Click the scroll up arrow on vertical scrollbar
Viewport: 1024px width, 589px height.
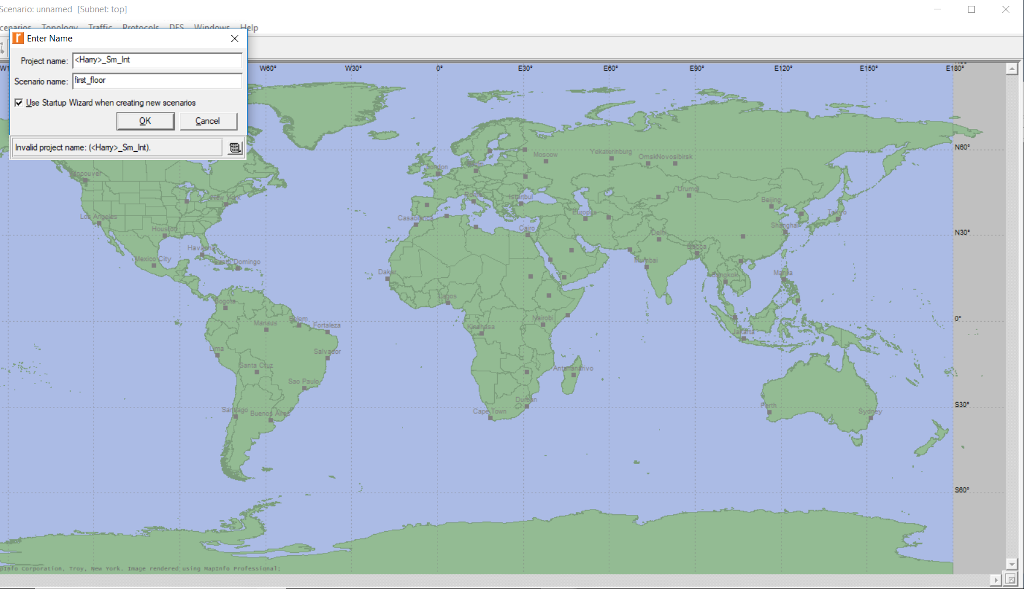(x=1013, y=69)
